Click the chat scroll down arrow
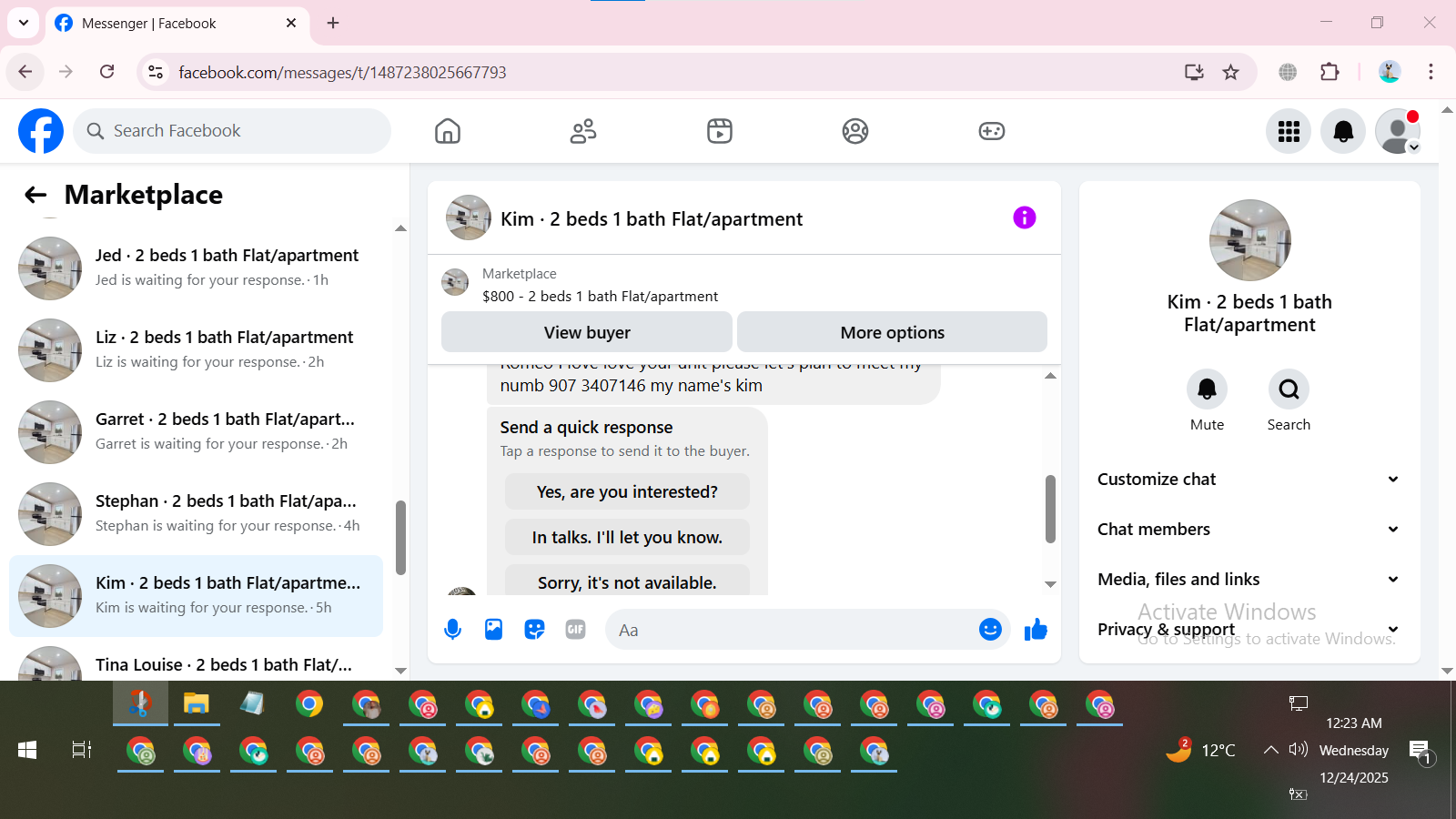The height and width of the screenshot is (819, 1456). coord(1050,585)
